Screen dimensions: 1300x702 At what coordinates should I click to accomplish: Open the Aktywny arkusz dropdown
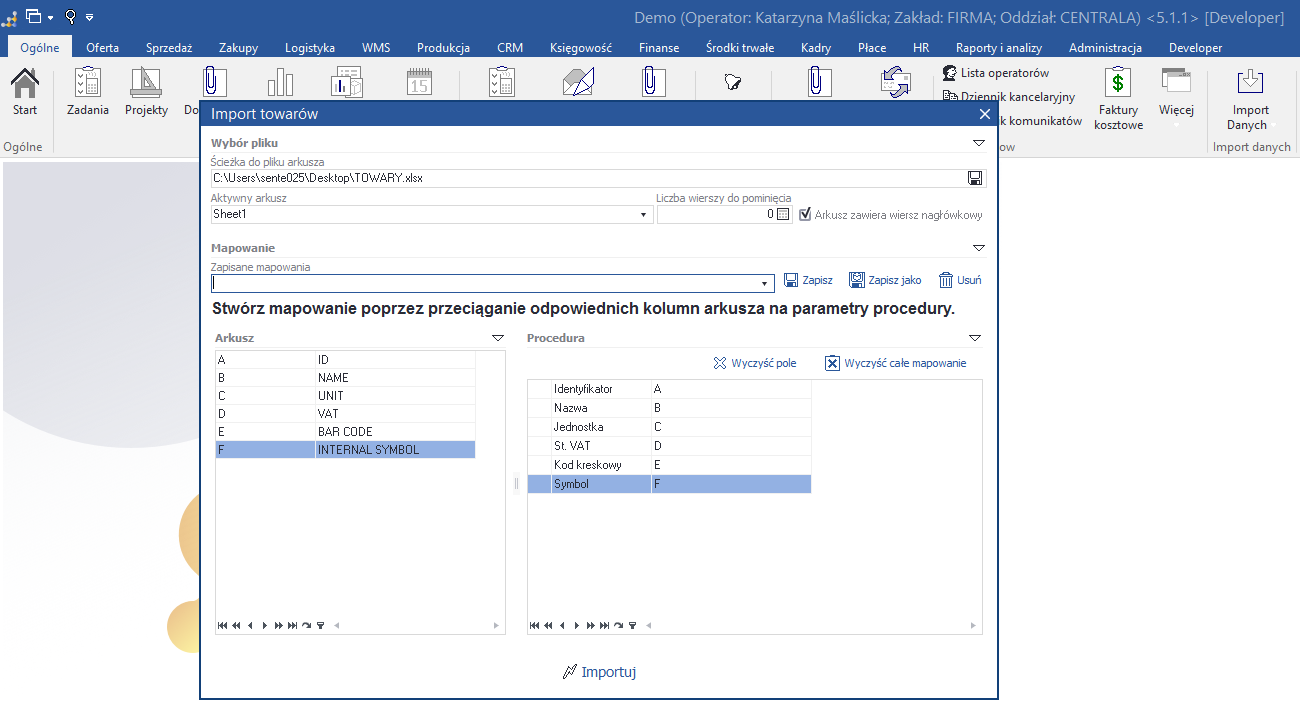click(x=643, y=215)
